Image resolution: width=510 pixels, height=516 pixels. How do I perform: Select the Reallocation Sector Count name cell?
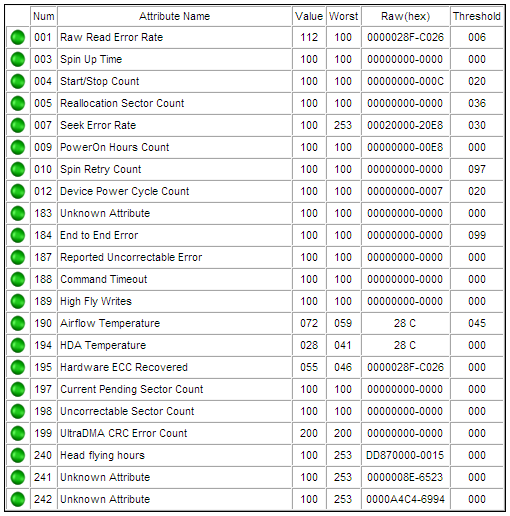point(174,103)
